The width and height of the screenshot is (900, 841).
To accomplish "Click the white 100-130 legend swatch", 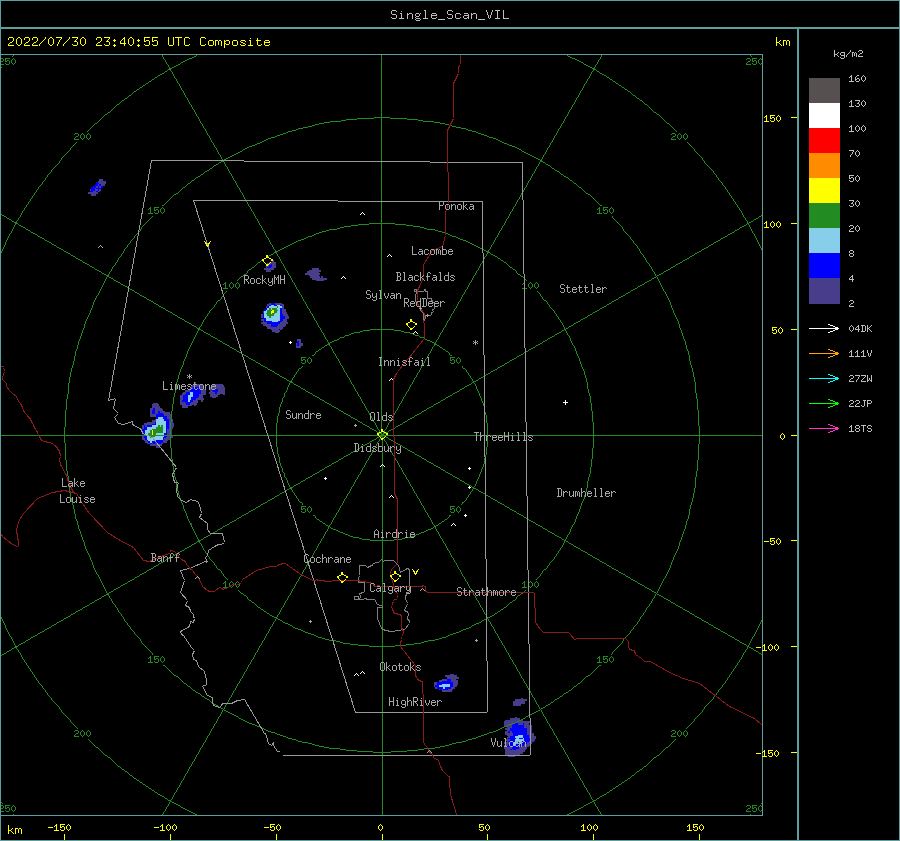I will [x=824, y=115].
